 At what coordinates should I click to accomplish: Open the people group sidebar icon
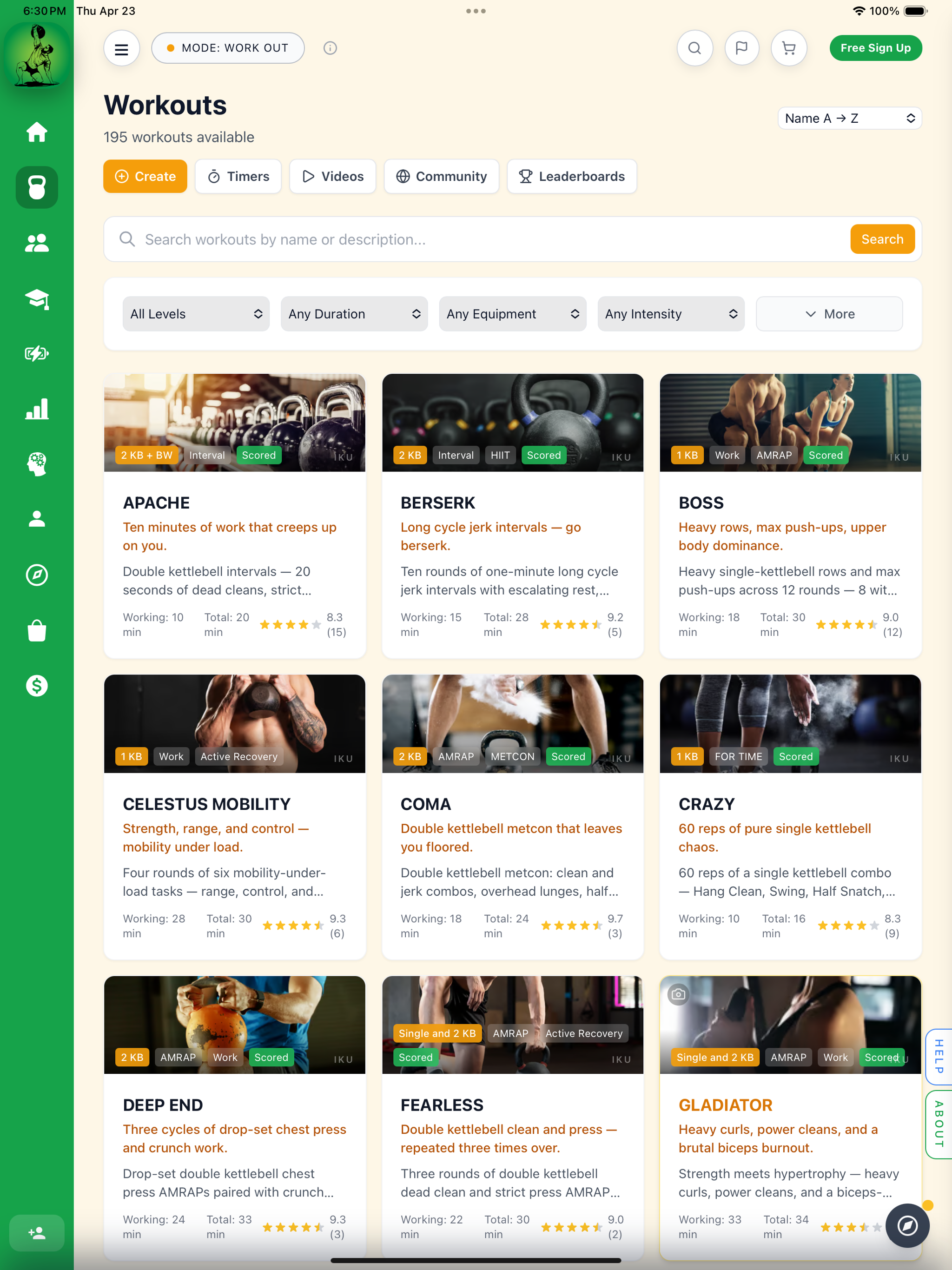(37, 243)
